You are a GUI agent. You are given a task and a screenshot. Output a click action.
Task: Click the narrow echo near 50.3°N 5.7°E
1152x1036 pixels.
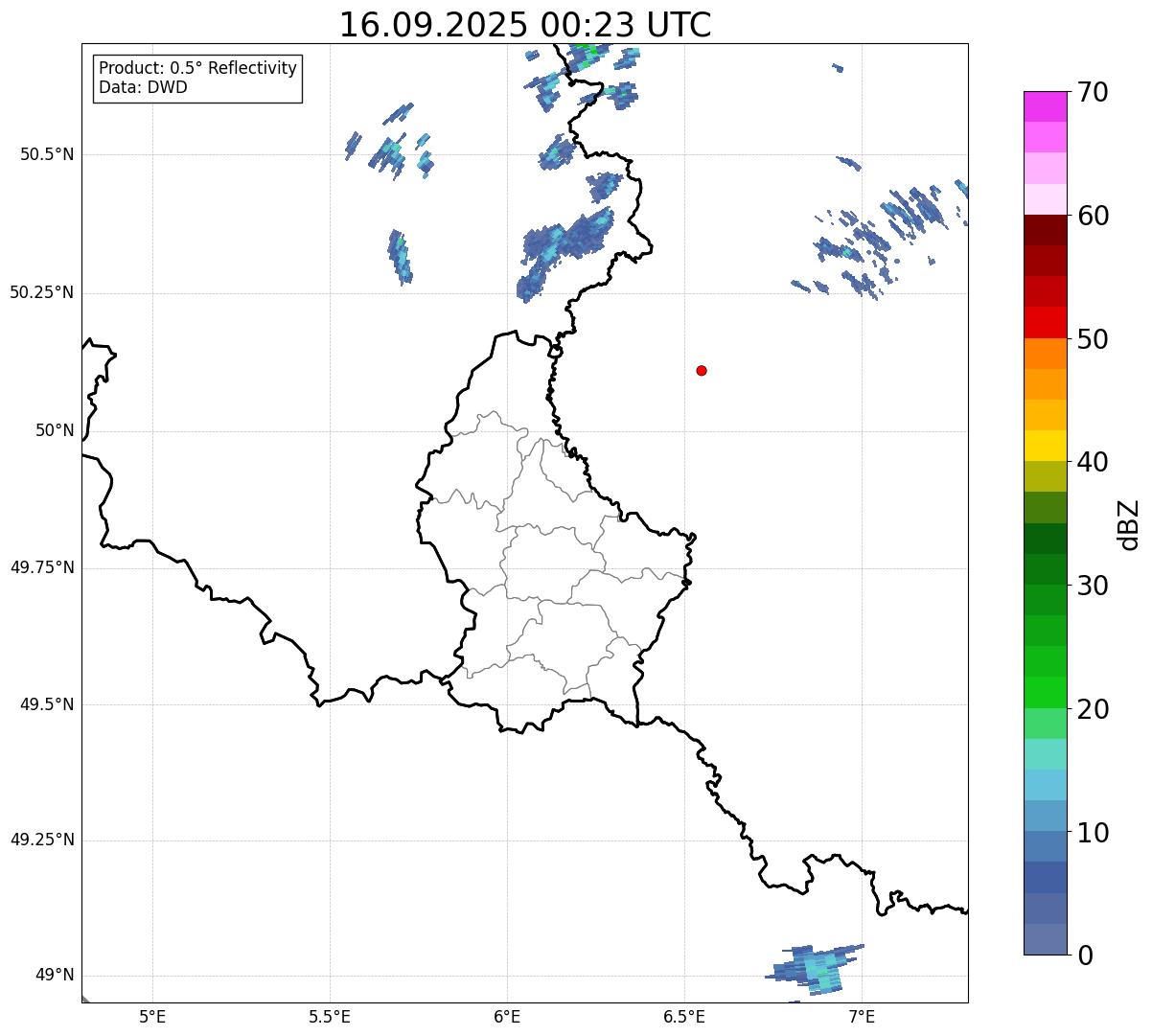click(x=400, y=256)
